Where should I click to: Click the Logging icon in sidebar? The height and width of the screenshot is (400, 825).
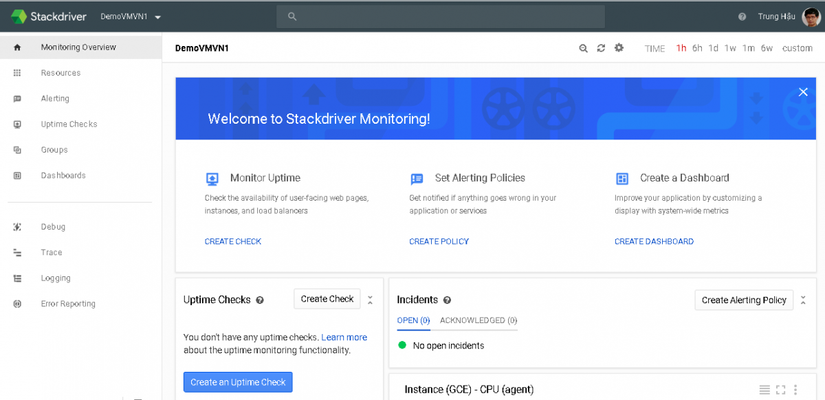[x=17, y=278]
